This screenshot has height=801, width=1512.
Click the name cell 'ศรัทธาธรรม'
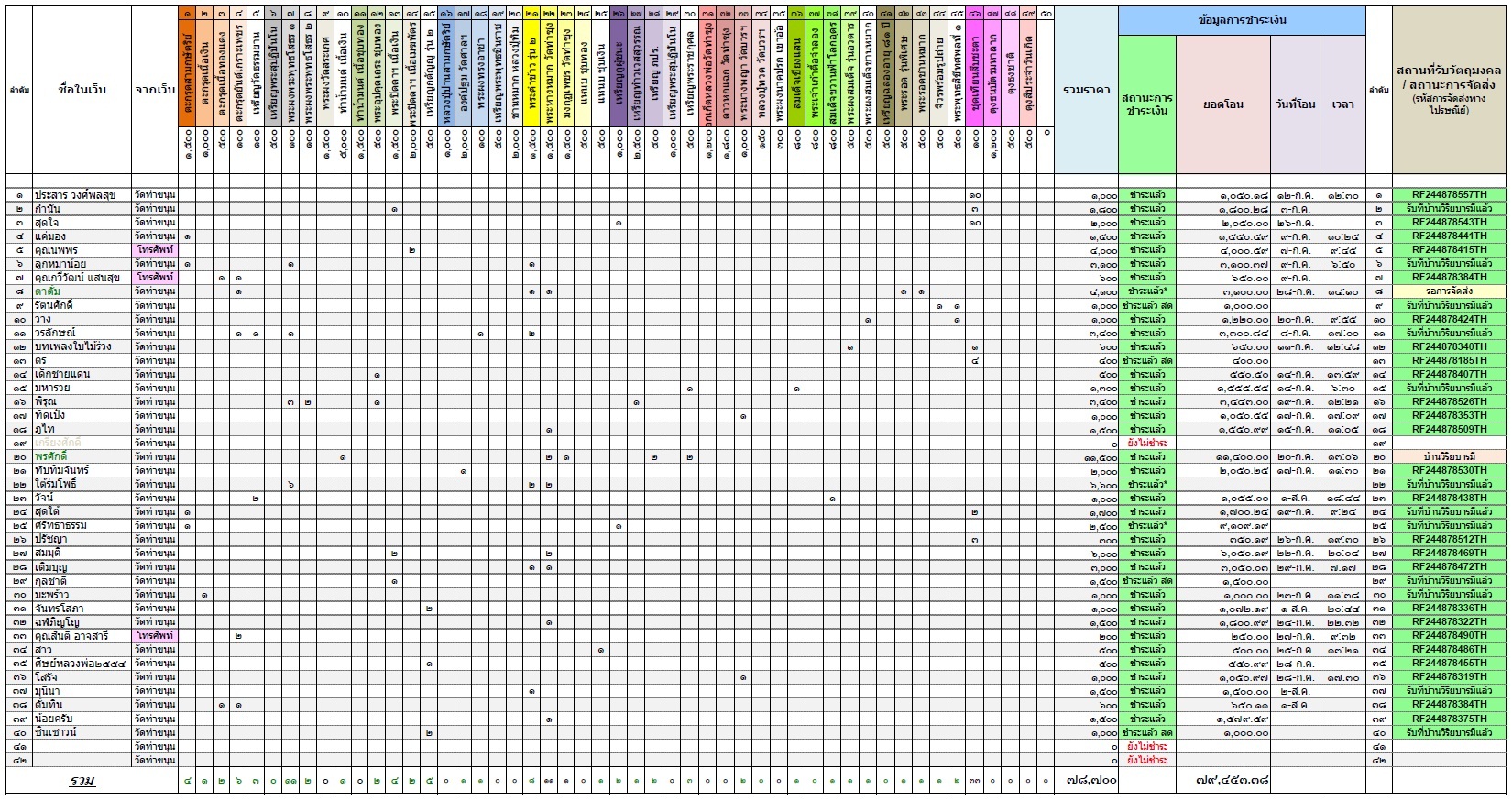tap(82, 526)
